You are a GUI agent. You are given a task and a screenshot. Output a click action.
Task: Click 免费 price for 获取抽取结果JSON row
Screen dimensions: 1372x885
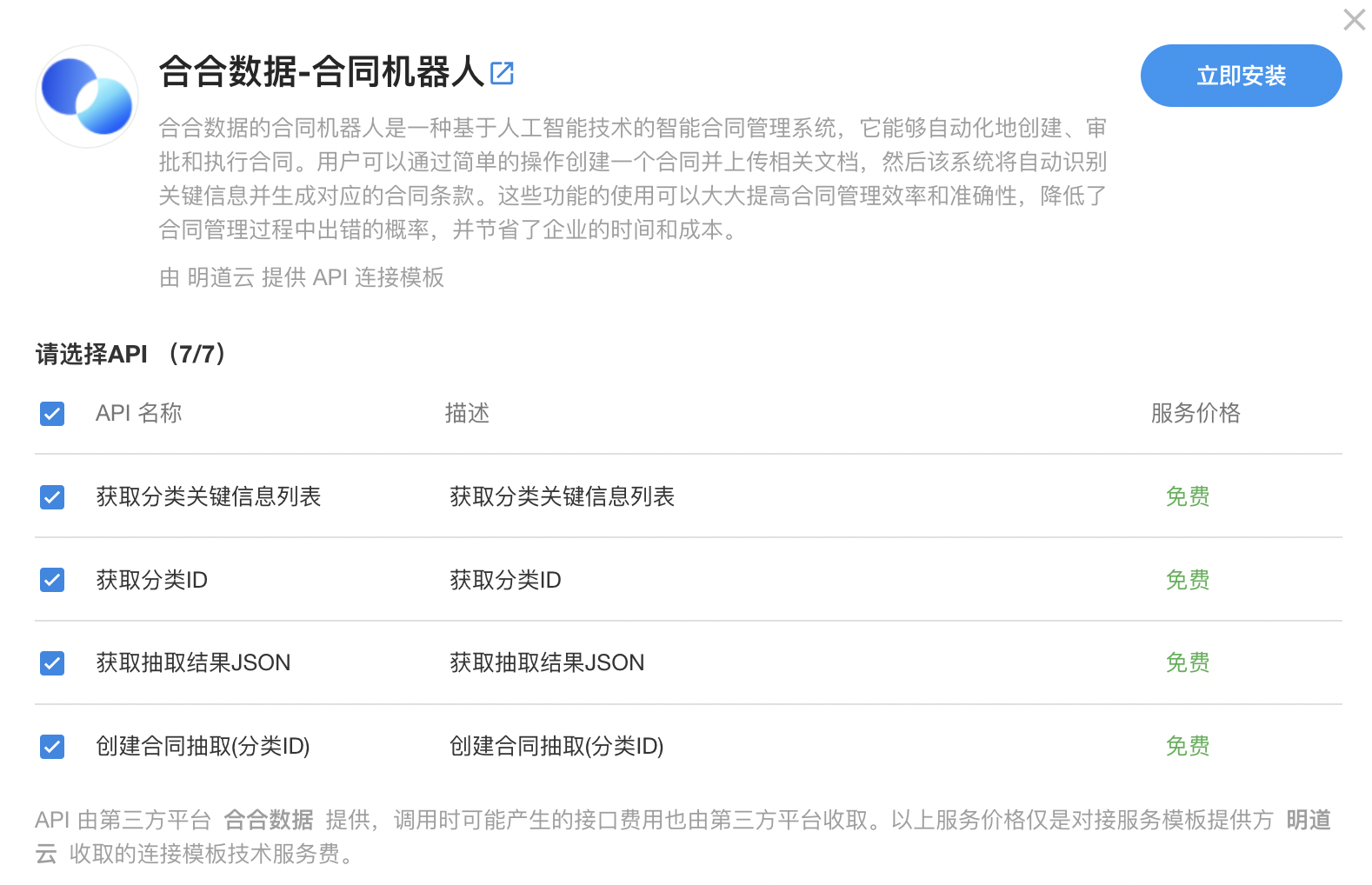(1188, 662)
